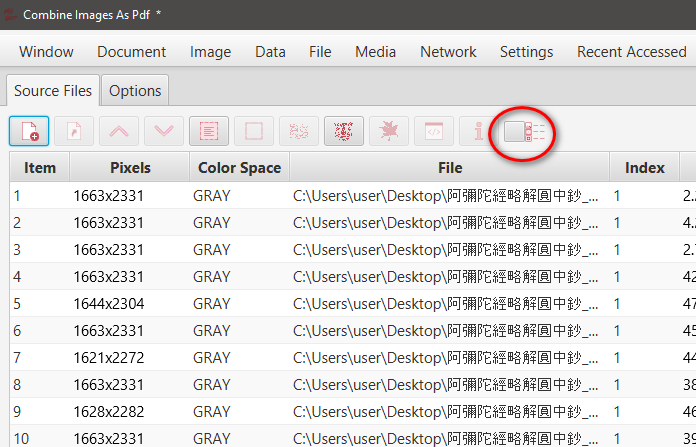This screenshot has height=447, width=696.
Task: Click the HTML code window icon
Action: point(434,131)
